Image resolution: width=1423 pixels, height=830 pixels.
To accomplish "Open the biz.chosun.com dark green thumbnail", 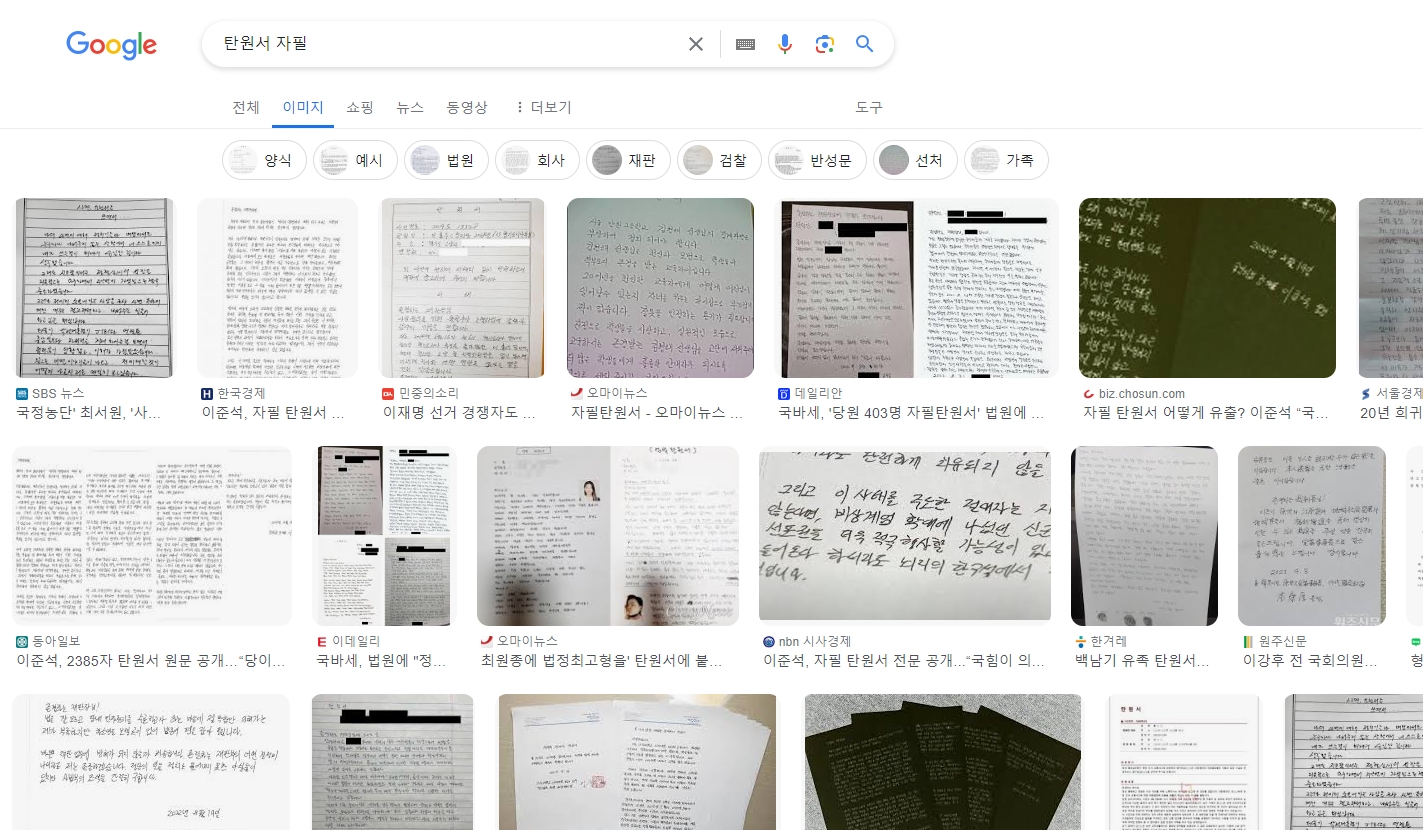I will 1207,288.
